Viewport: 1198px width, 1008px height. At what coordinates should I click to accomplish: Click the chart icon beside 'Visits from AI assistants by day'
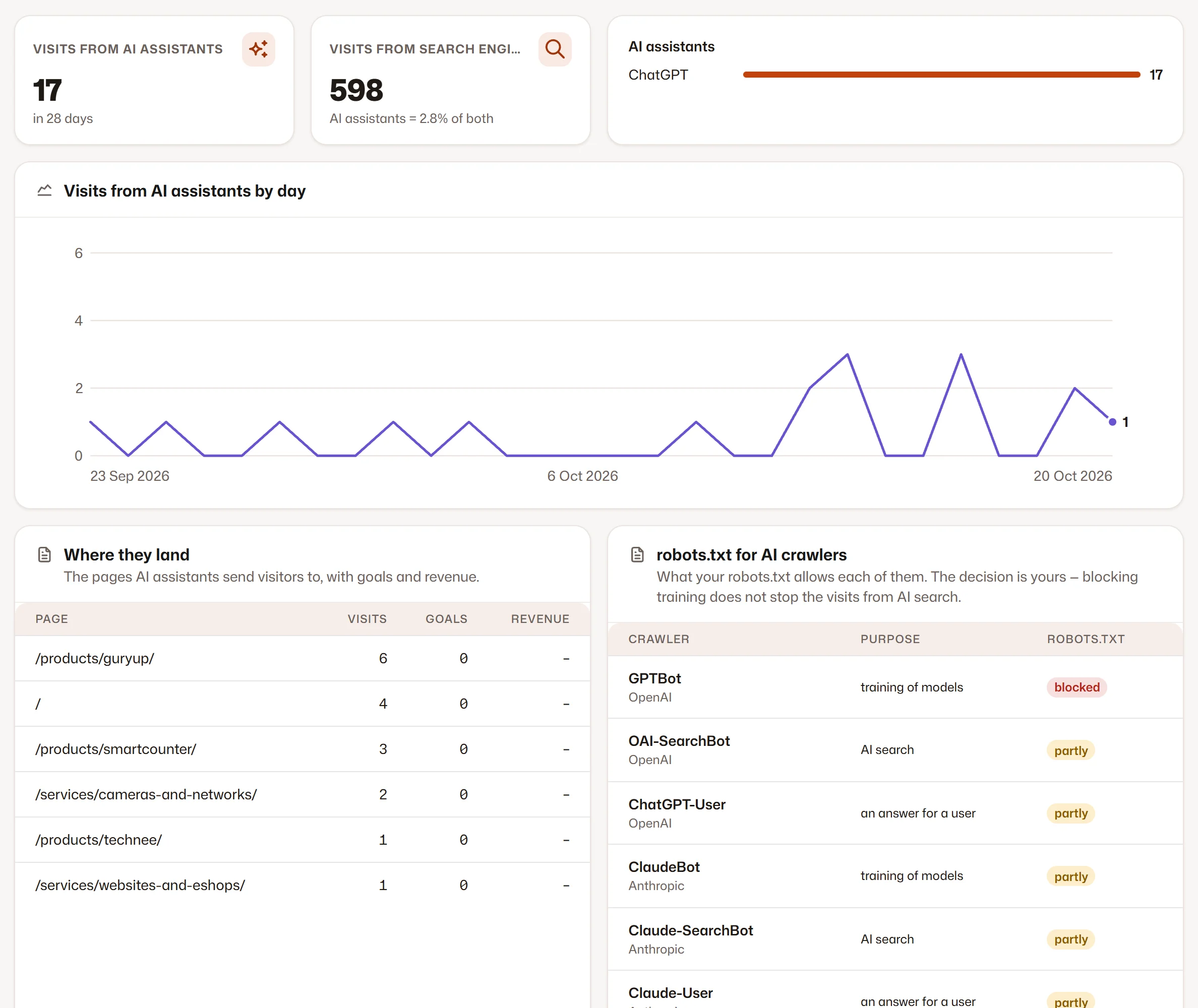(x=44, y=191)
